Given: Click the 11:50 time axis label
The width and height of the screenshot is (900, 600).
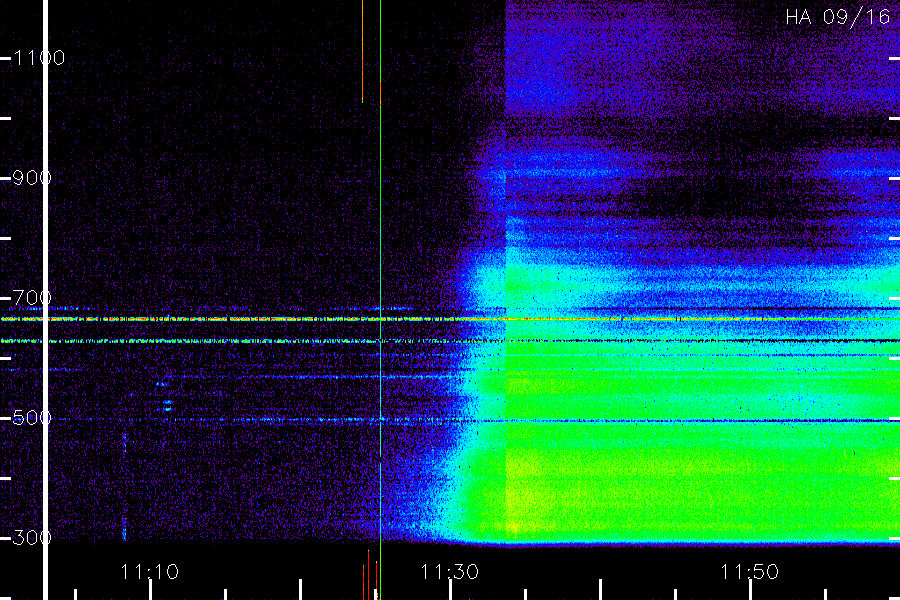Looking at the screenshot, I should (749, 572).
